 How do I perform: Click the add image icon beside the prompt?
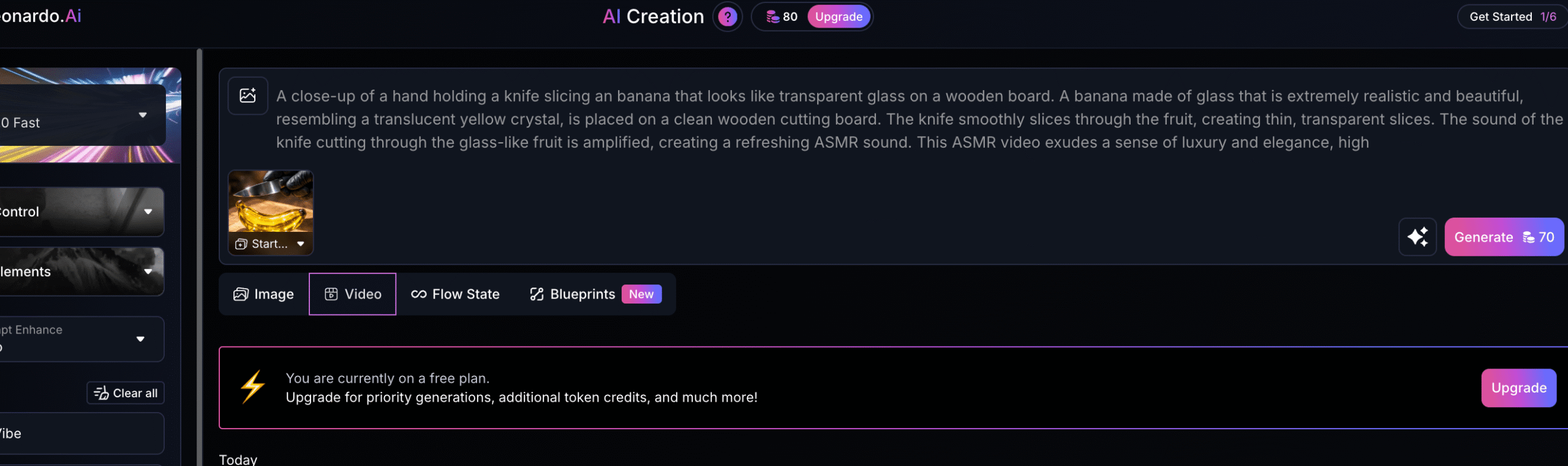(247, 96)
